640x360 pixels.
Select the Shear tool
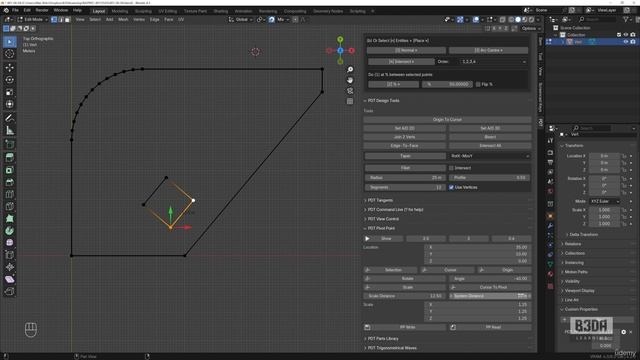coord(9,279)
